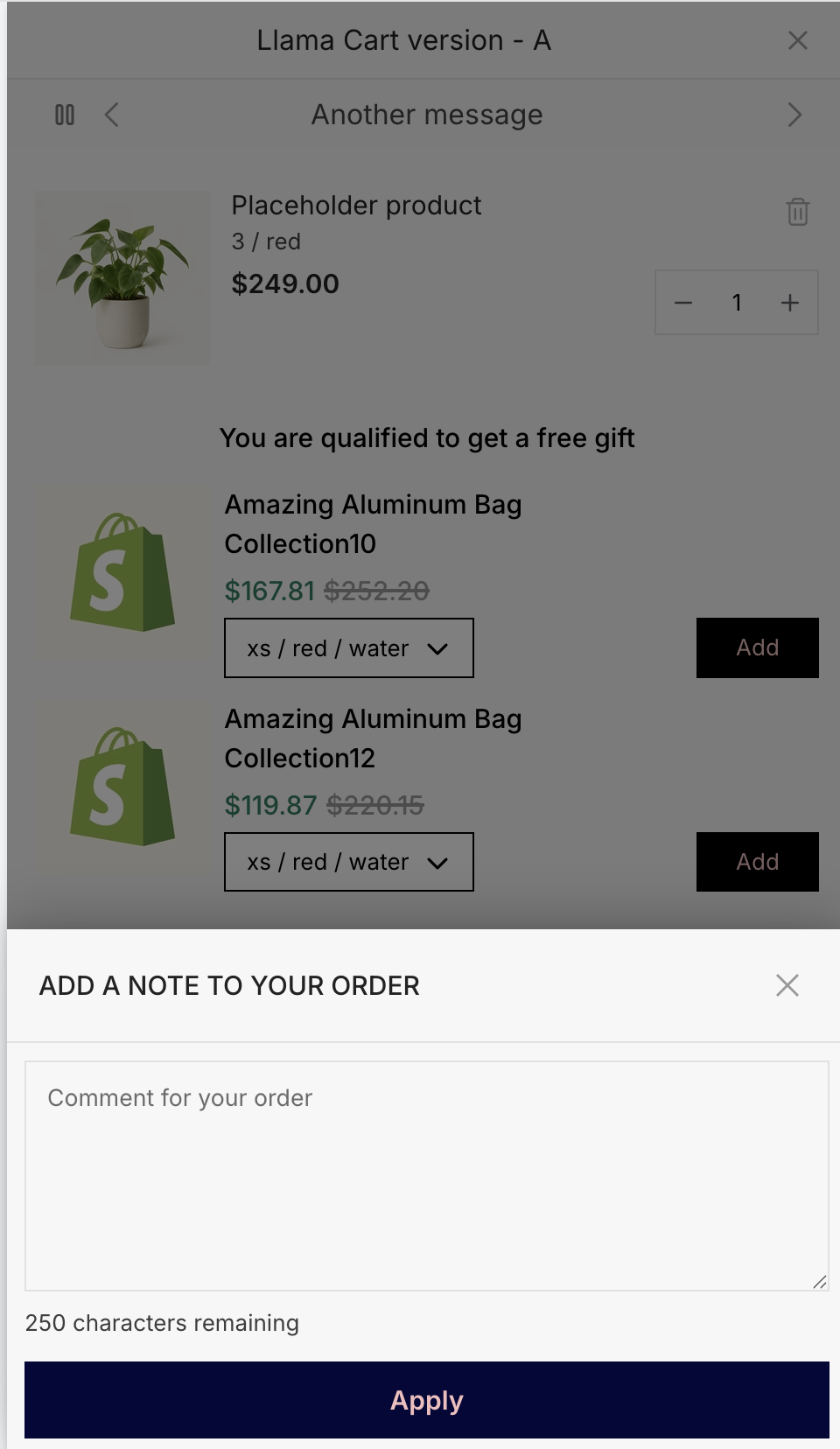This screenshot has width=840, height=1449.
Task: Click the Collection12 Shopify bag image
Action: point(122,786)
